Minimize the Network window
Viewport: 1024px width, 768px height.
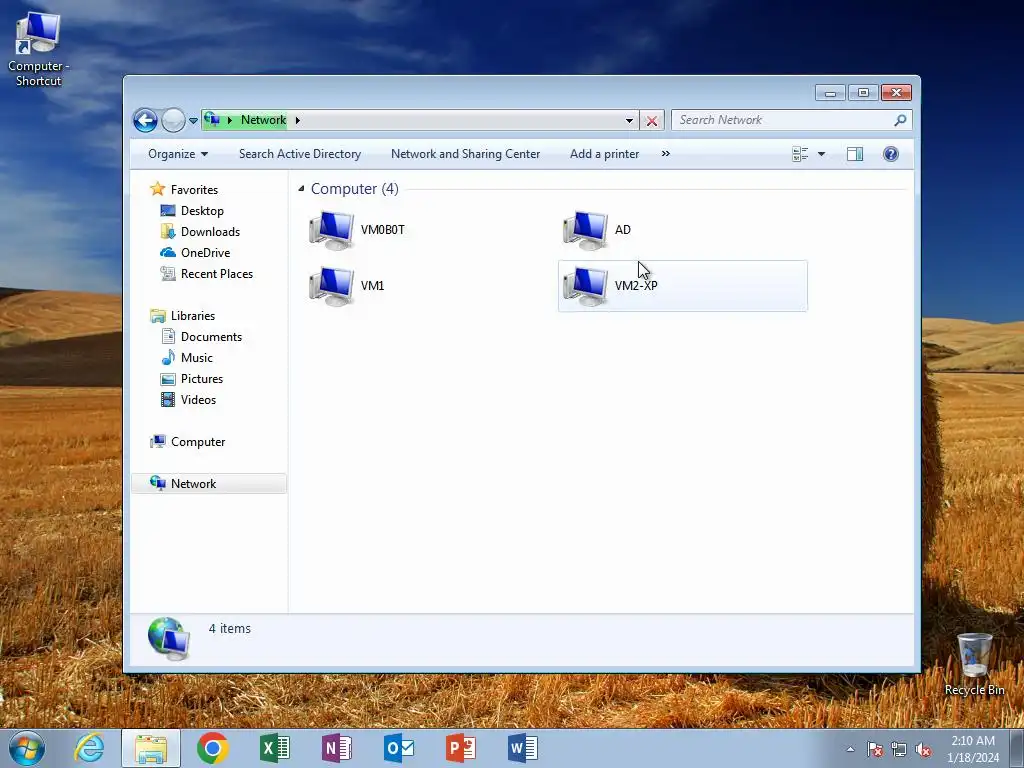click(830, 93)
